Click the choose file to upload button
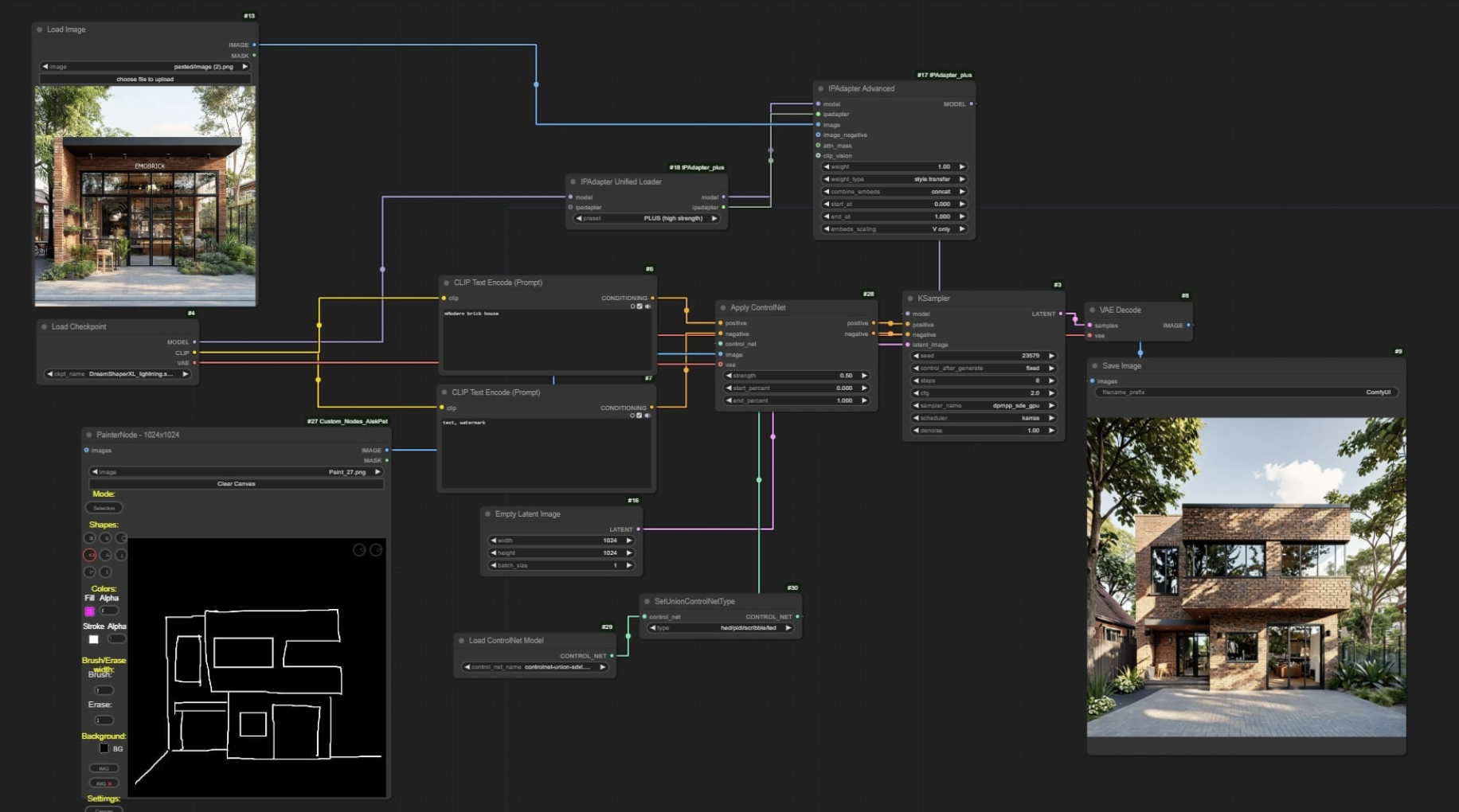 pos(145,80)
